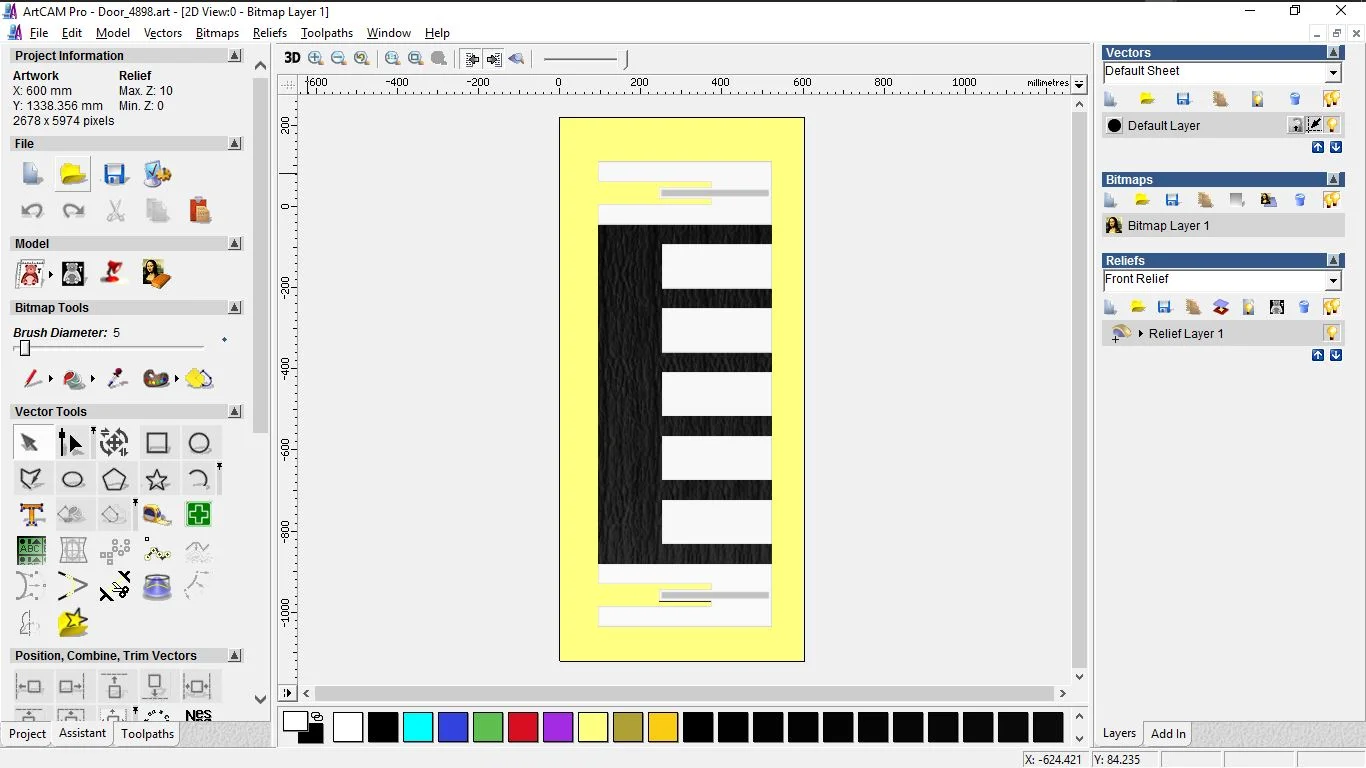Image resolution: width=1366 pixels, height=768 pixels.
Task: Select the Create Ellipse vector tool
Action: (73, 479)
